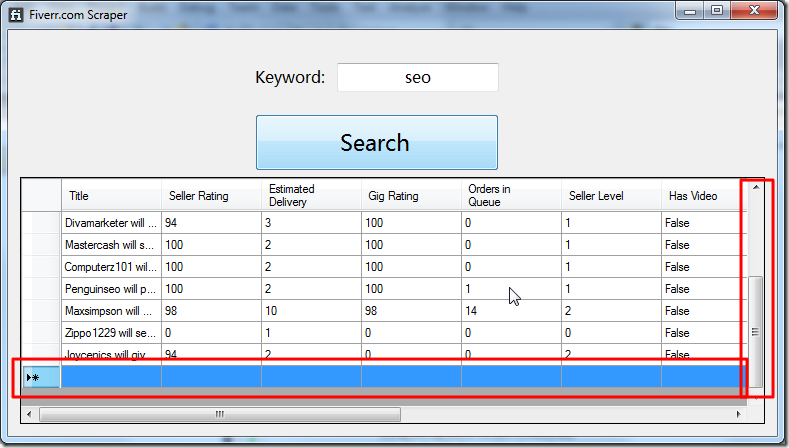
Task: Select Has Video False in Zippo1229 row
Action: [x=704, y=333]
